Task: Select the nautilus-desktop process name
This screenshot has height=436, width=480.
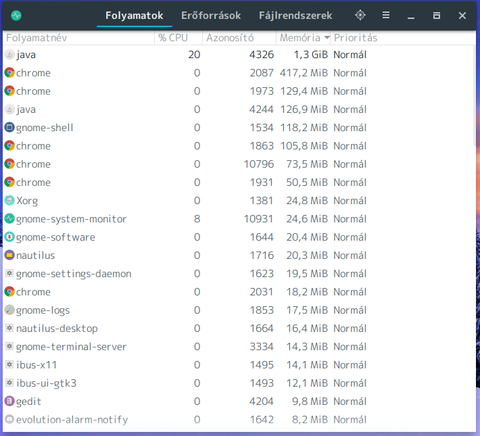Action: pos(57,329)
